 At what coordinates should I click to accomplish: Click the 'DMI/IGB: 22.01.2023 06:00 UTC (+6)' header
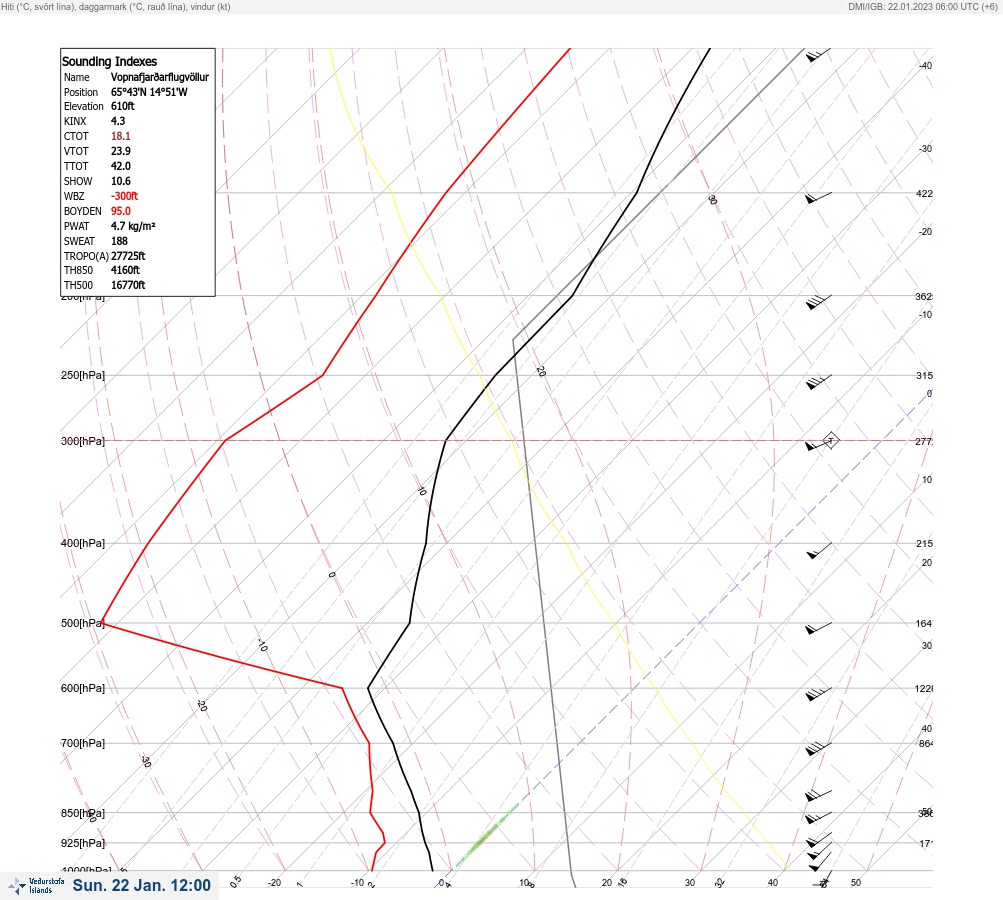tap(923, 7)
